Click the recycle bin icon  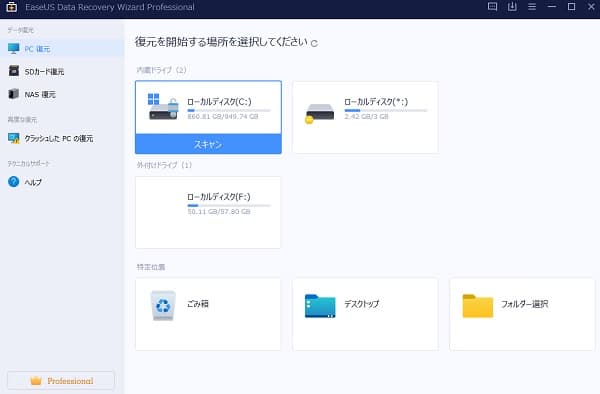tap(163, 305)
